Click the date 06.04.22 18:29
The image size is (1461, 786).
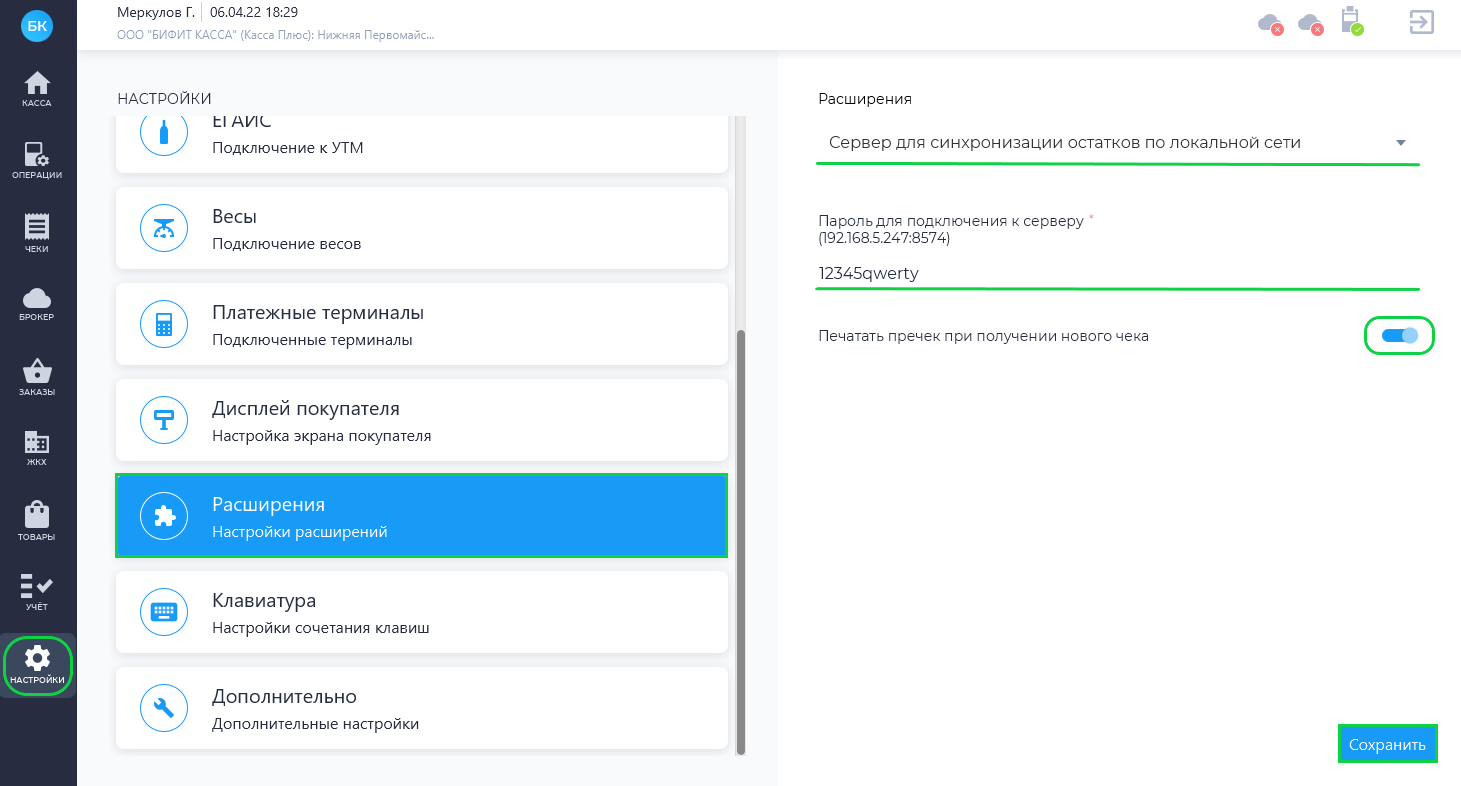coord(254,12)
